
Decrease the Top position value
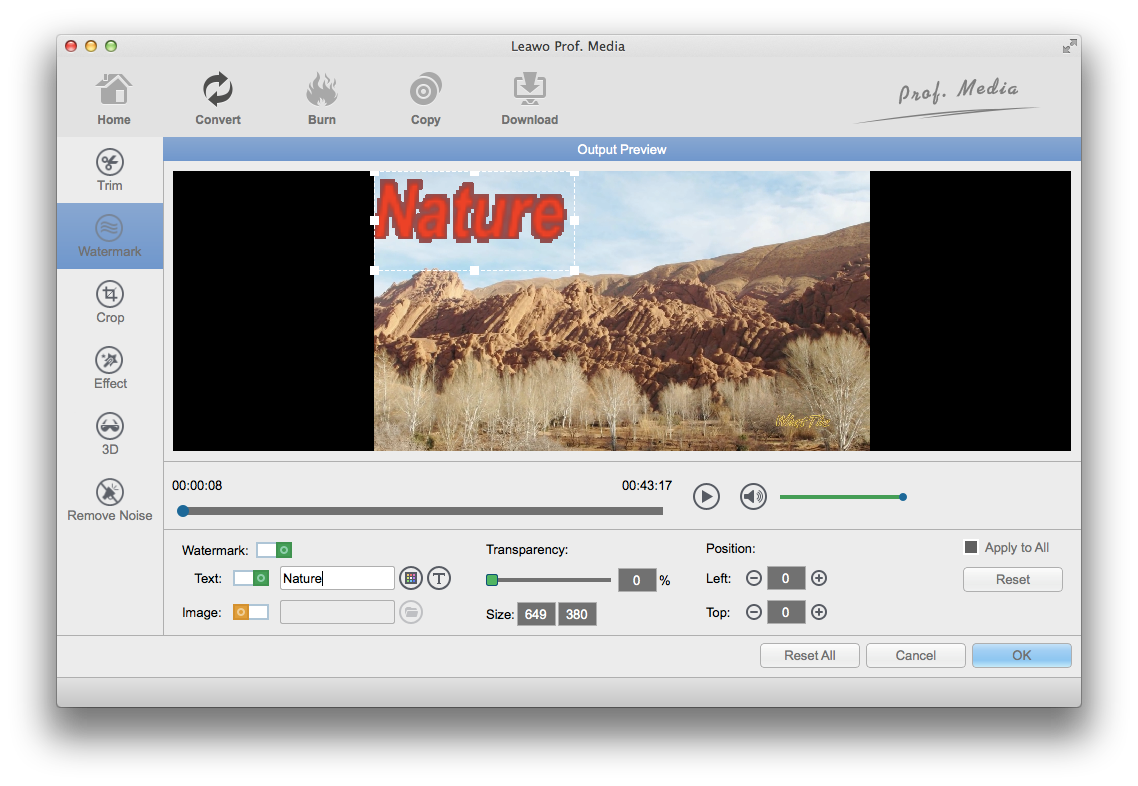[753, 612]
